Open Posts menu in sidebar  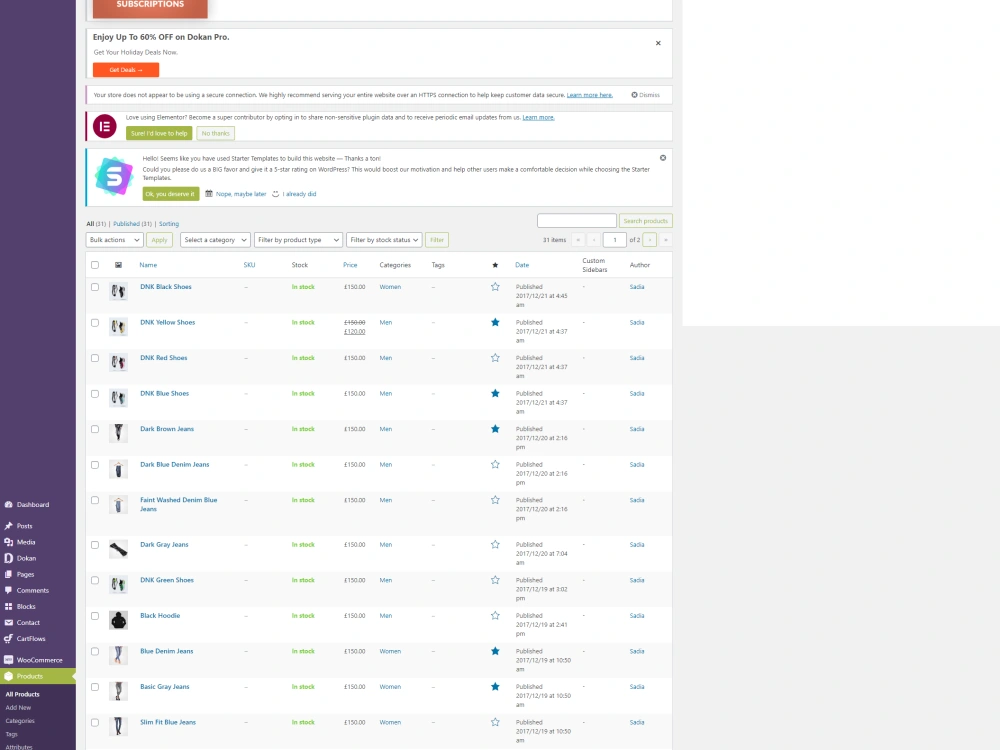(x=24, y=526)
